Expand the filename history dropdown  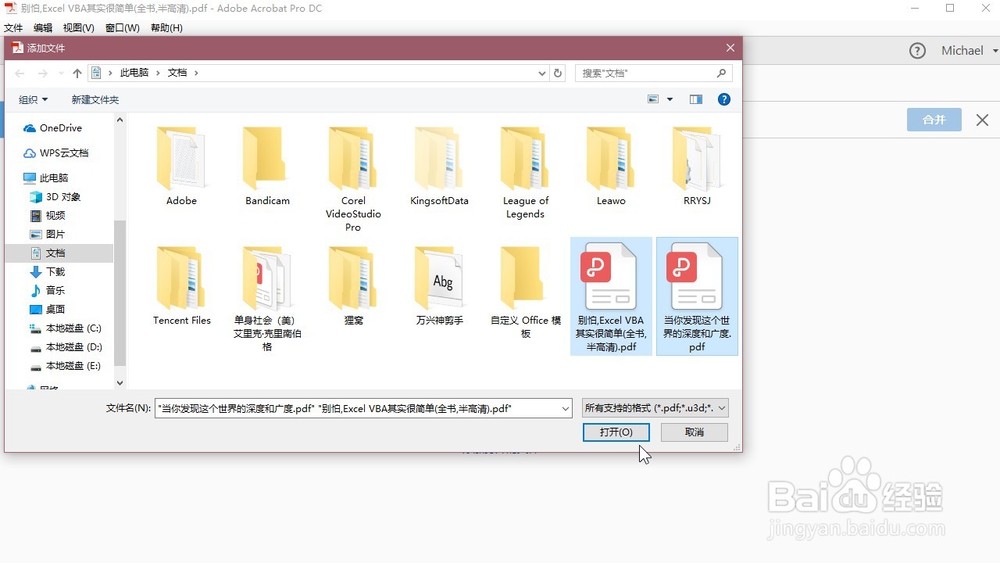pos(565,408)
